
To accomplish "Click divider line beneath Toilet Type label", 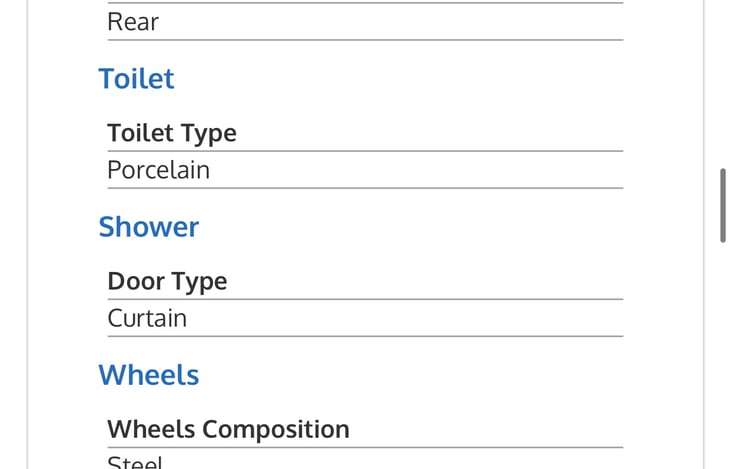I will 366,151.
